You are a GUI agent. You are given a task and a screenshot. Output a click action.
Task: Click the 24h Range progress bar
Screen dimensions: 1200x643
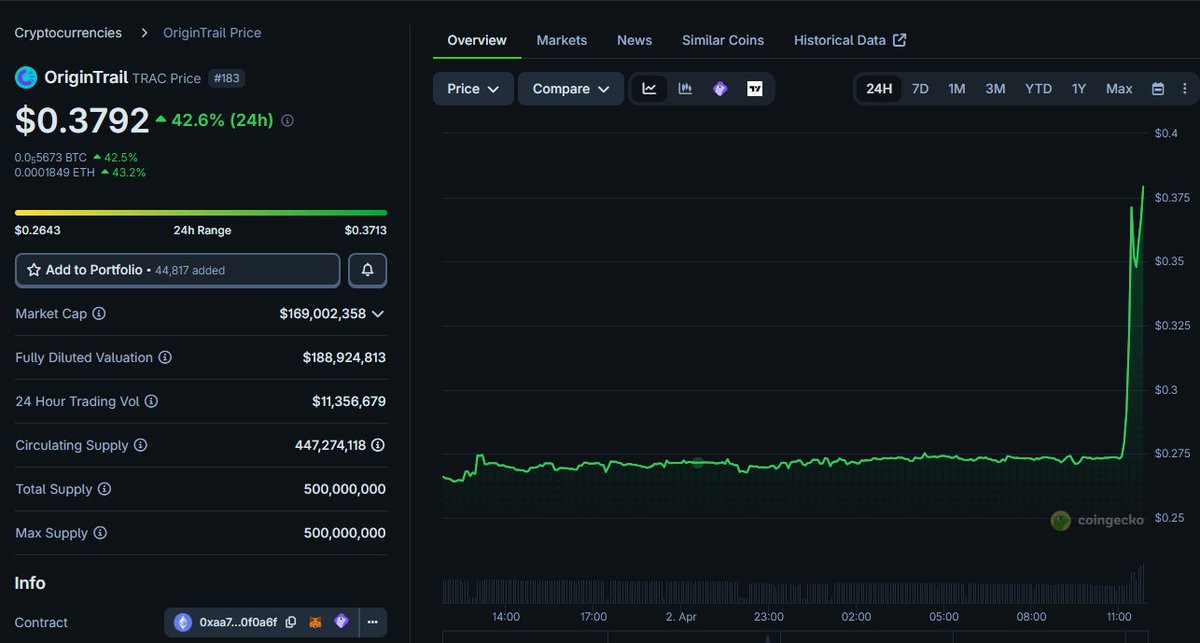tap(201, 212)
